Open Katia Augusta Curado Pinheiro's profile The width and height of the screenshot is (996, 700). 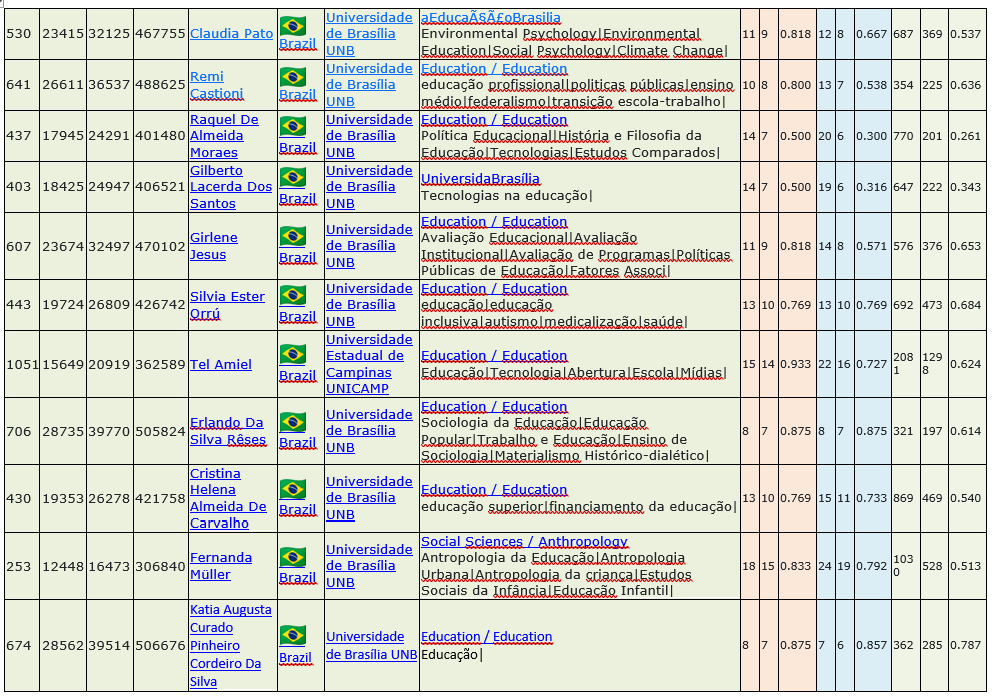(x=231, y=645)
